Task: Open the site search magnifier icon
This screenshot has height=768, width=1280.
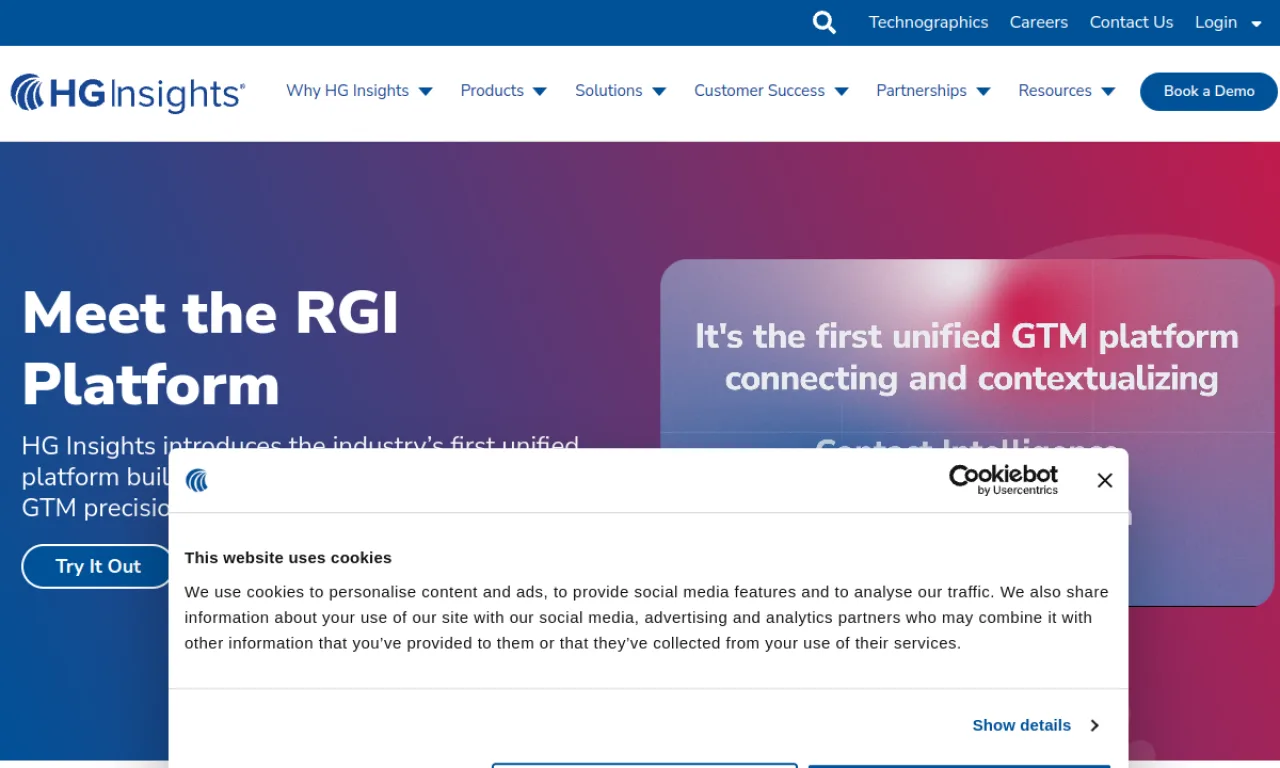Action: click(824, 23)
